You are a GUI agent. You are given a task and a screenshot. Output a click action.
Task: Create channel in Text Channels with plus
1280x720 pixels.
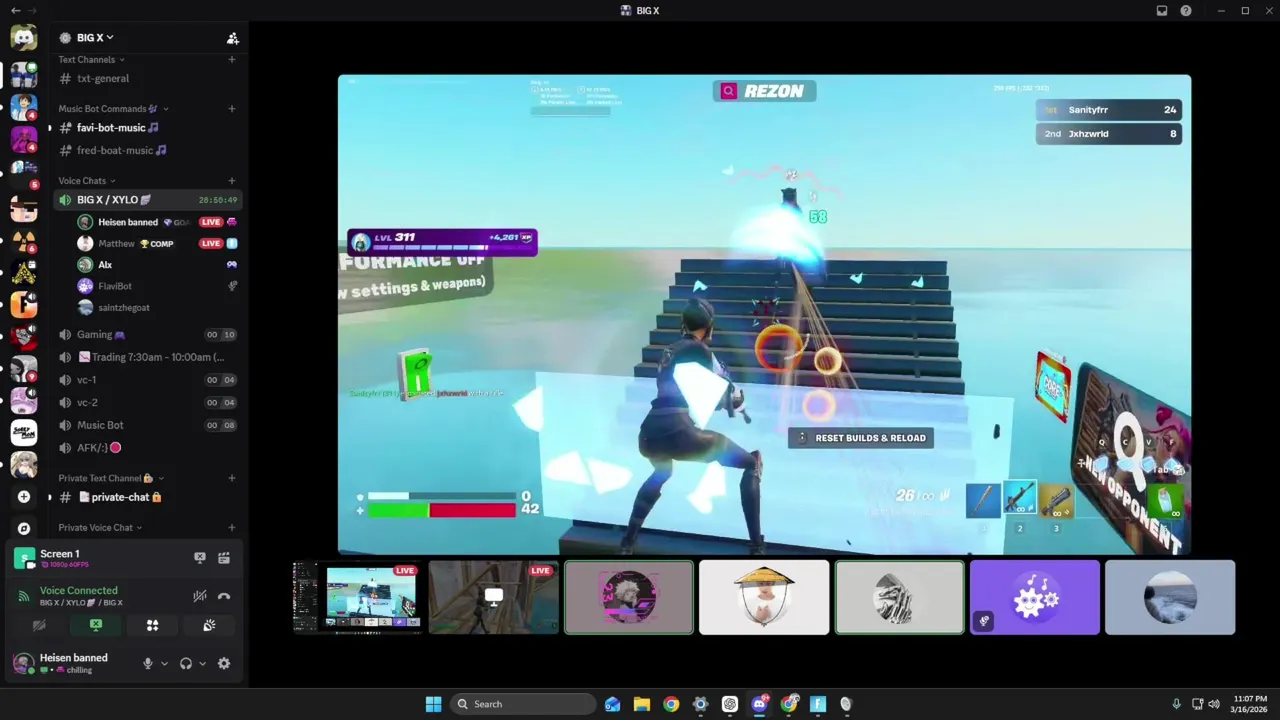tap(232, 60)
